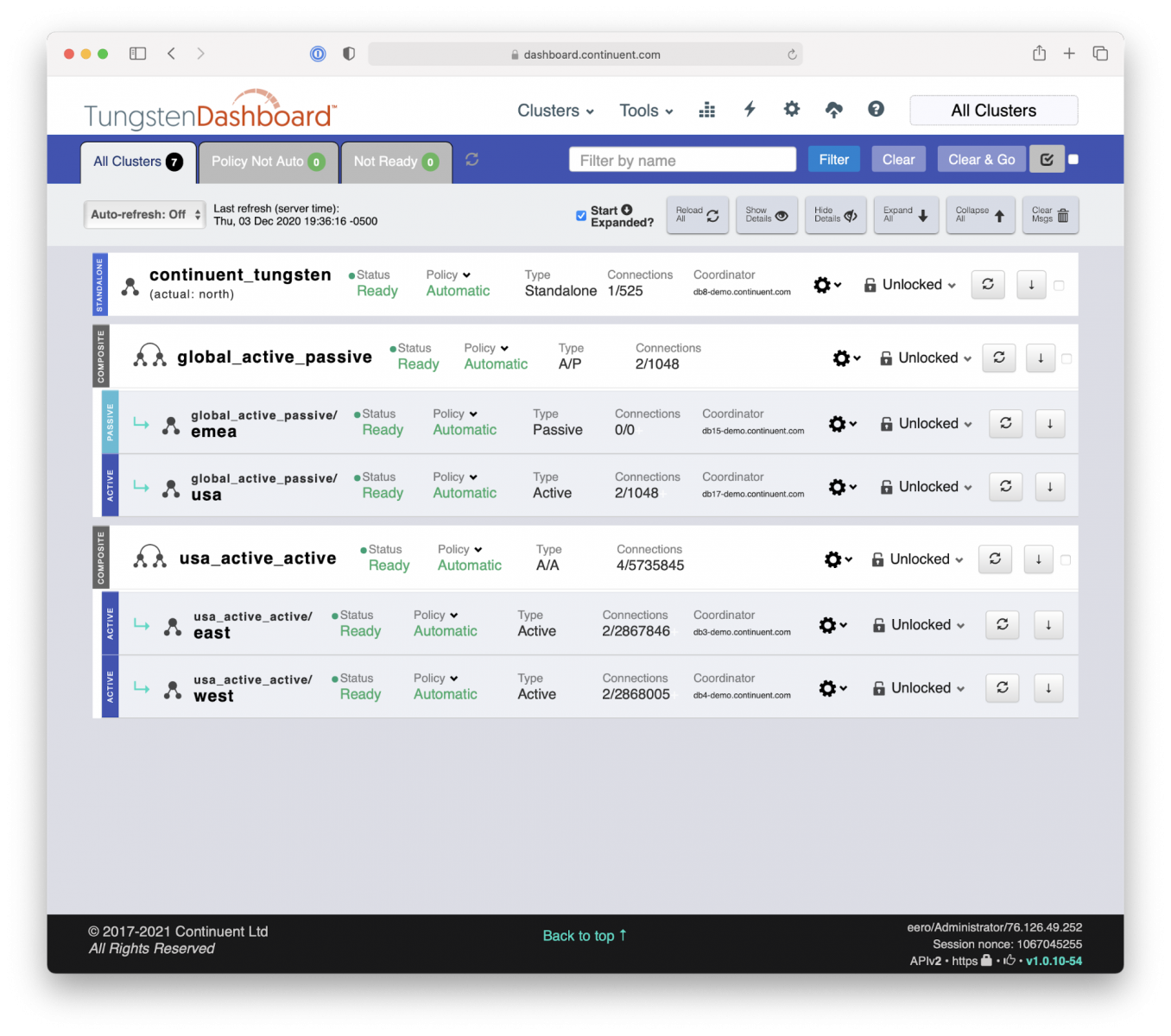Click the Safari address bar dashboard.continuent.com
This screenshot has height=1036, width=1171.
pos(585,54)
